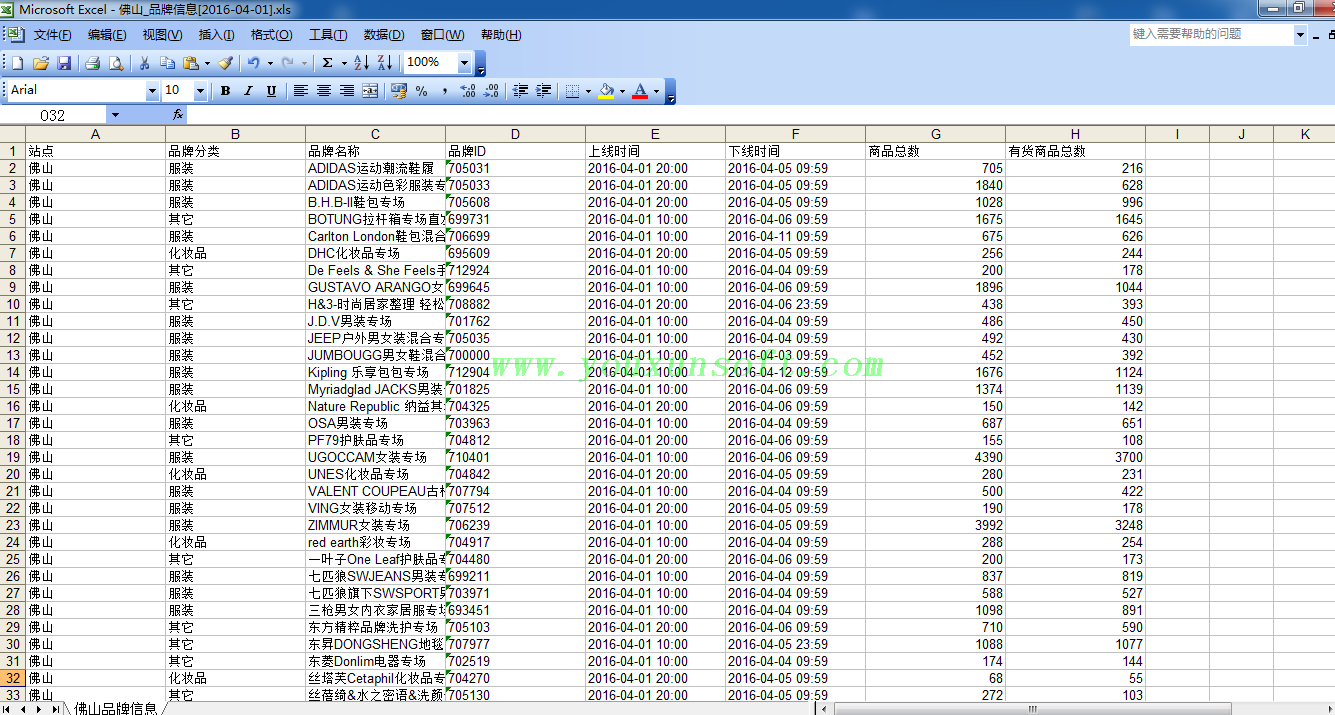Open the 编辑(E) menu
The height and width of the screenshot is (715, 1335).
point(106,35)
